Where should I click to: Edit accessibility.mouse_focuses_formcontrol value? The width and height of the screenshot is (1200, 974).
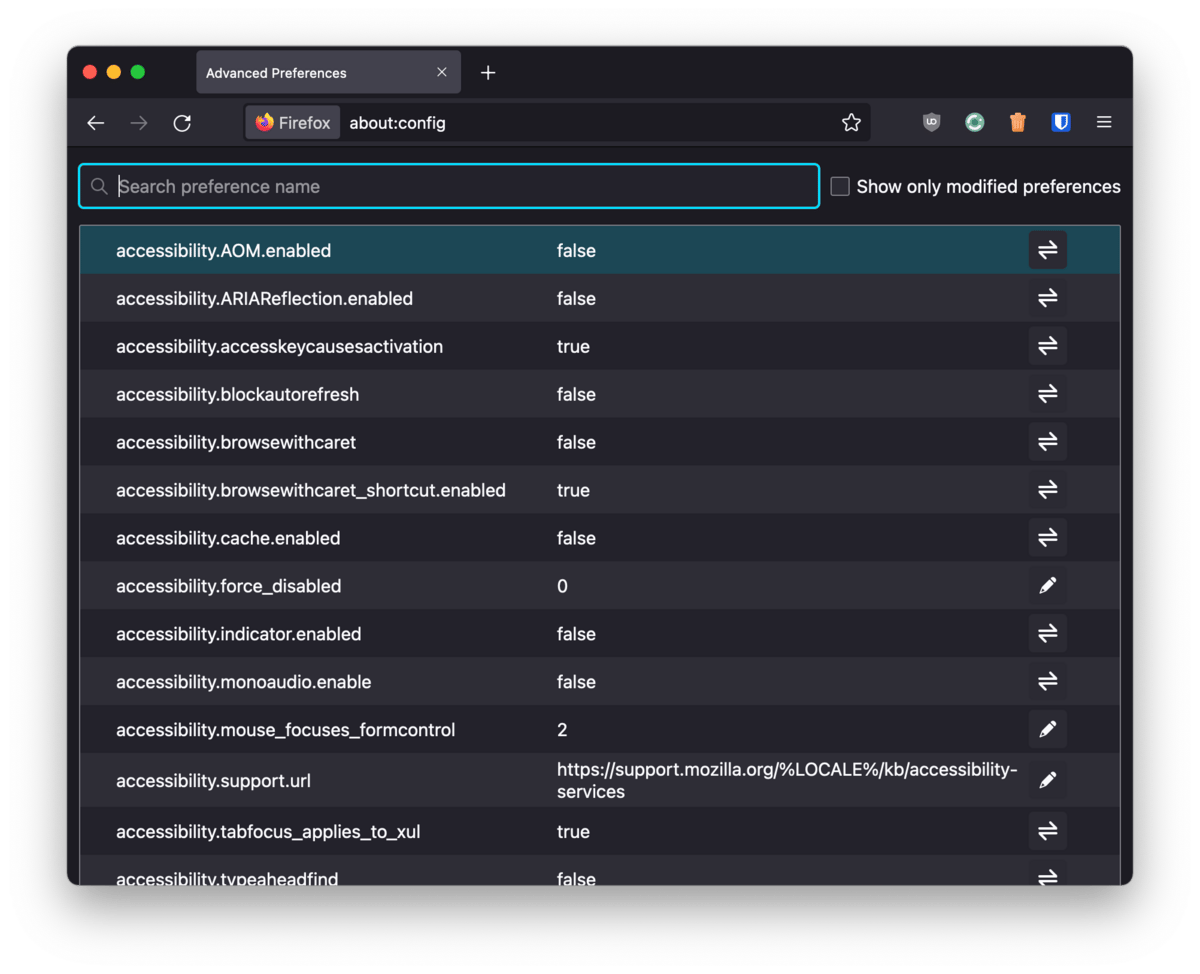pyautogui.click(x=1047, y=730)
